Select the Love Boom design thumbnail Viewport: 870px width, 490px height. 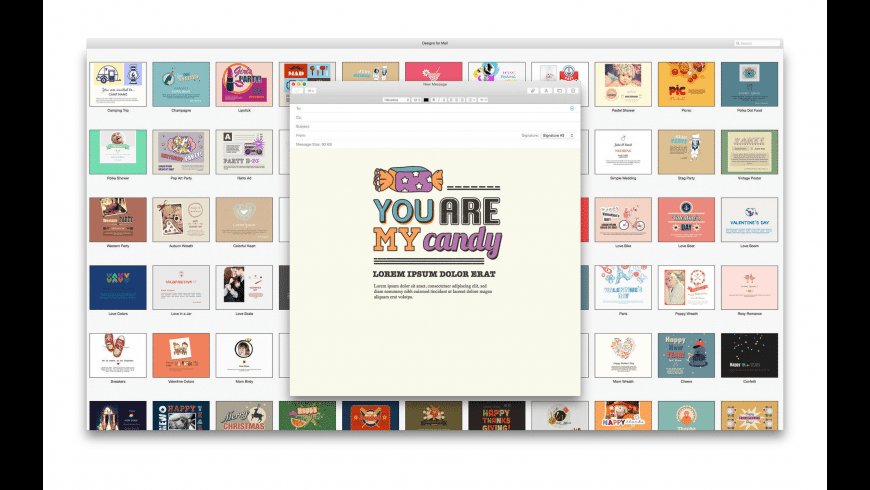[x=750, y=220]
